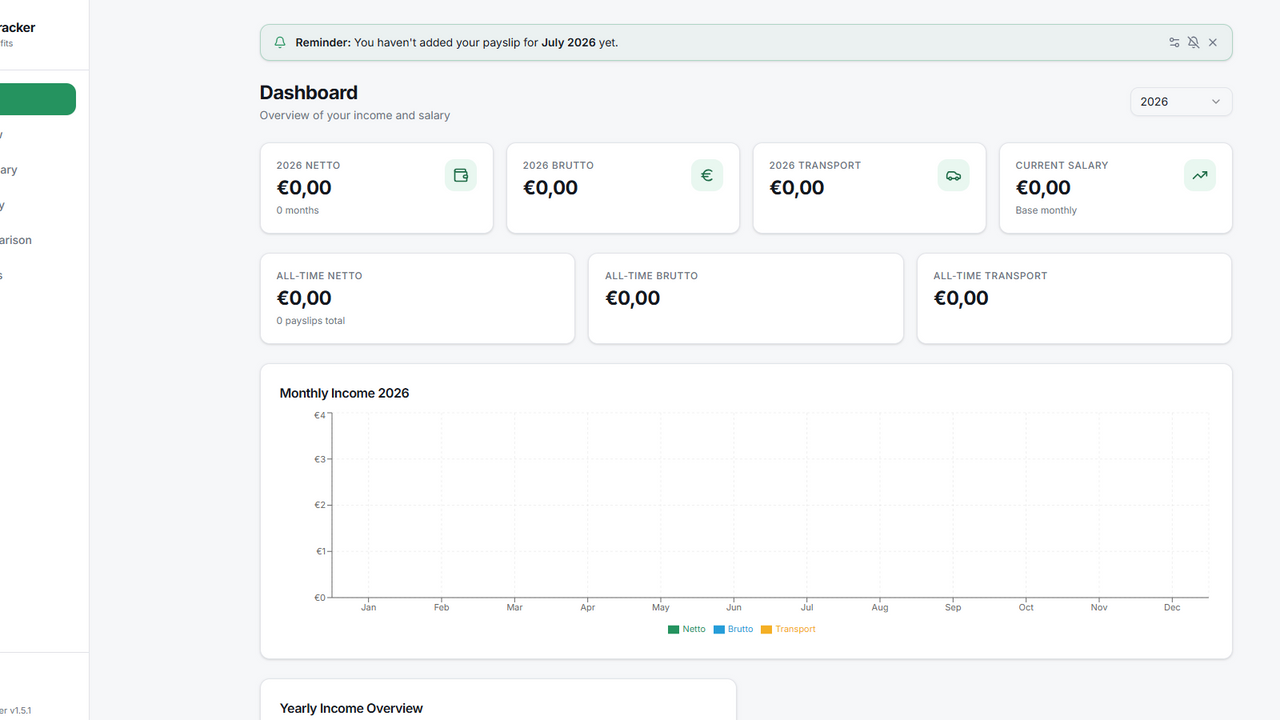Click the car icon on 2026 Transport card
The image size is (1280, 720).
pyautogui.click(x=953, y=175)
